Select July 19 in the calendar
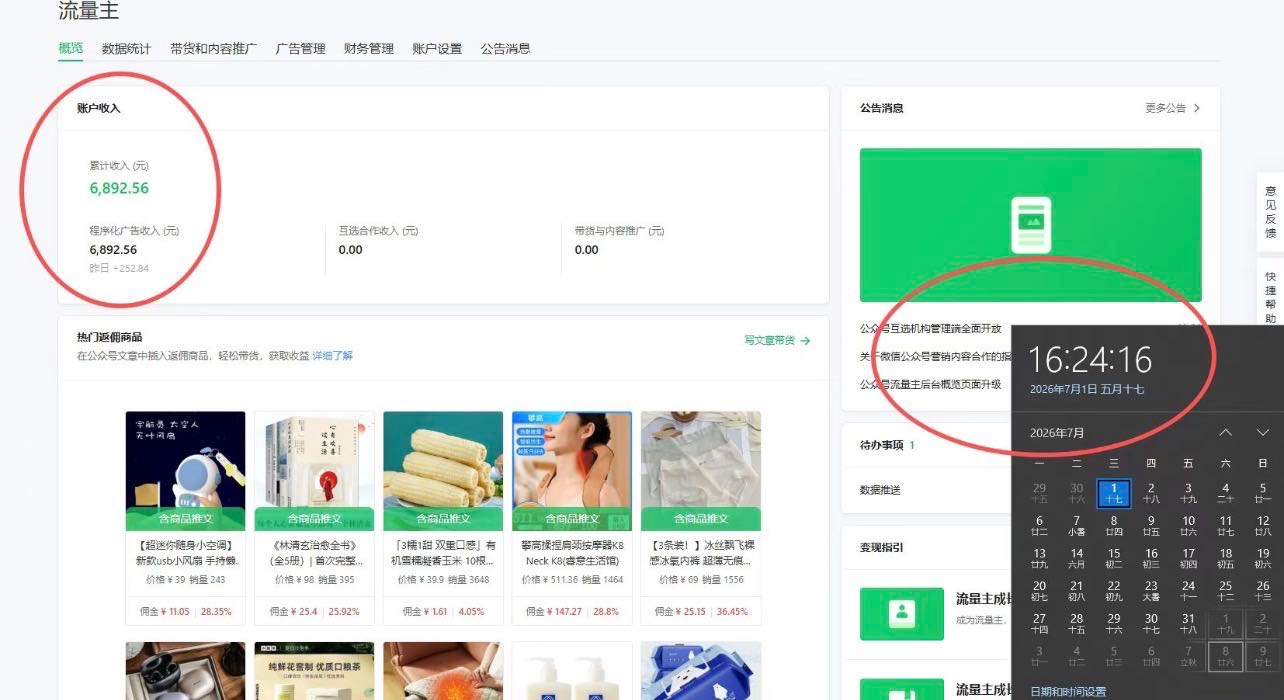The width and height of the screenshot is (1284, 700). point(1262,558)
